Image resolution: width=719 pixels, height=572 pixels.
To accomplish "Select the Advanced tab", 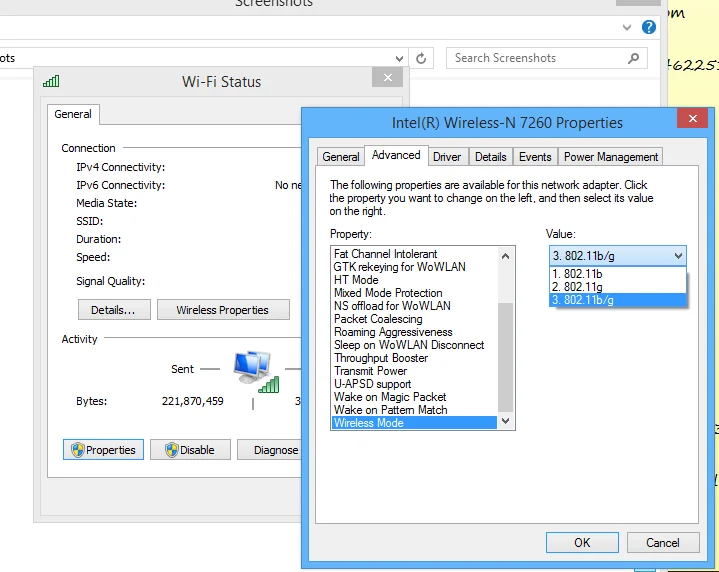I will point(396,155).
